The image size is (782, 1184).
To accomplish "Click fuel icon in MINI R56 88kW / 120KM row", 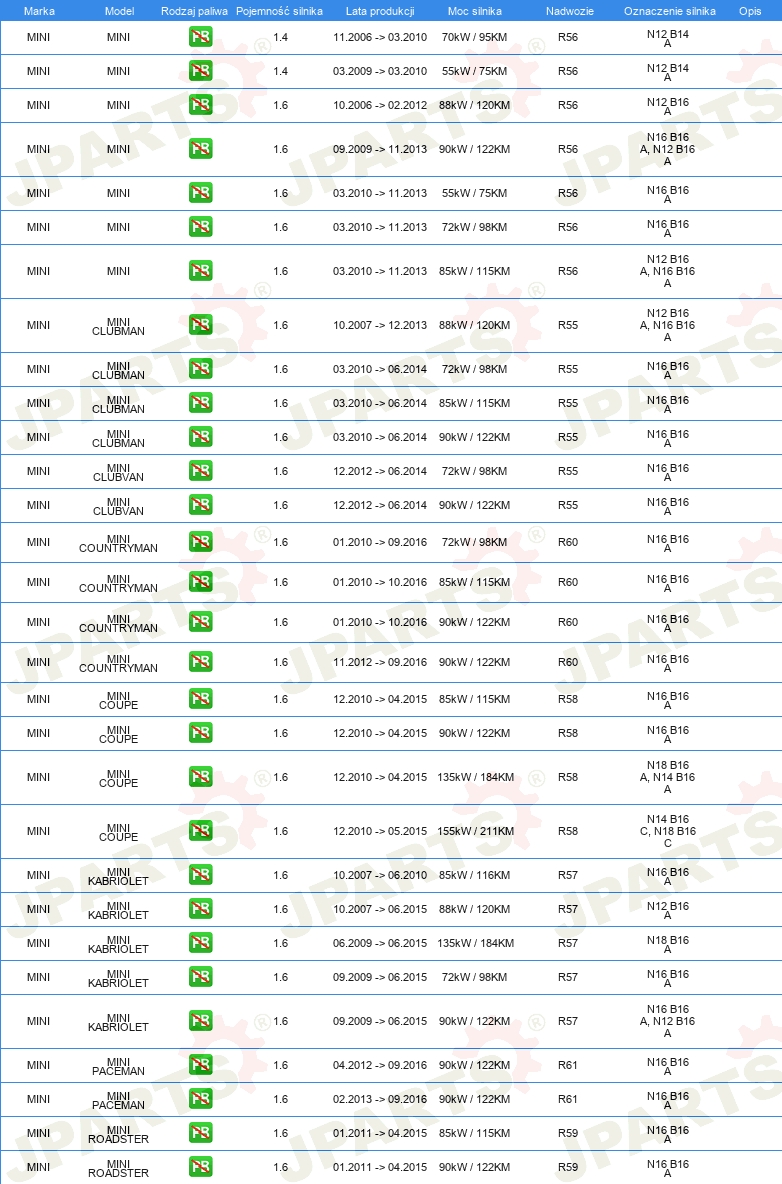I will pos(200,105).
